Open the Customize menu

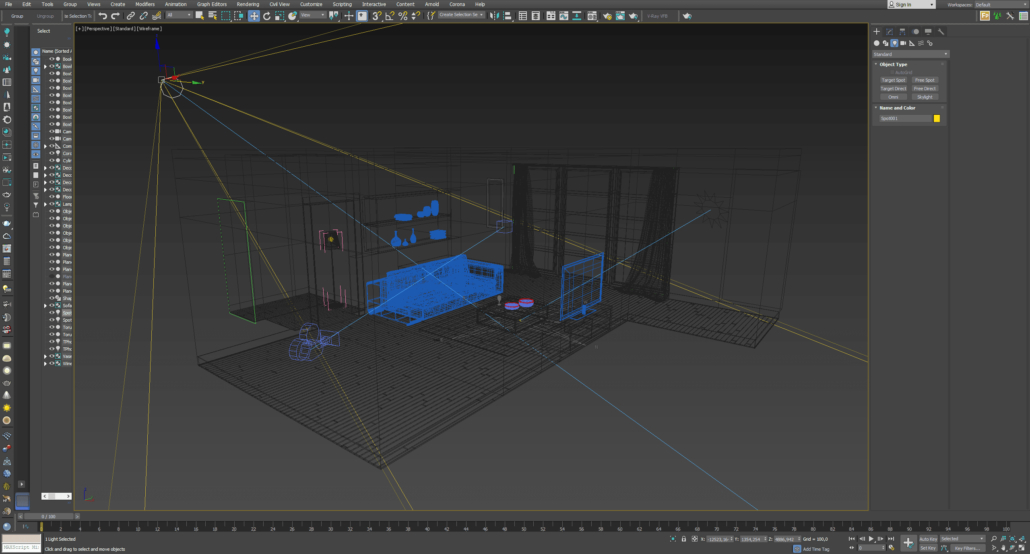[x=311, y=4]
